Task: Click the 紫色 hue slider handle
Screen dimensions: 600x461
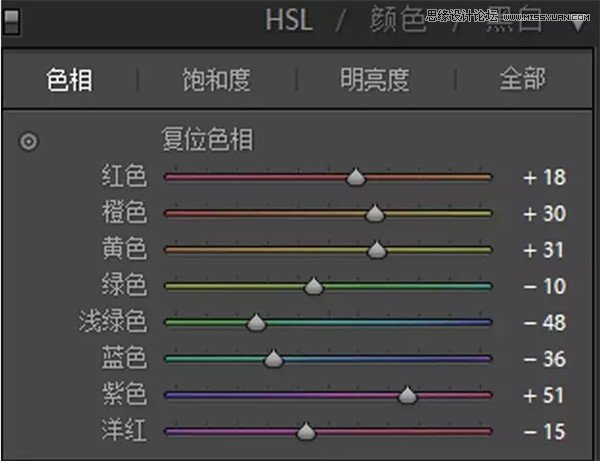Action: tap(407, 395)
